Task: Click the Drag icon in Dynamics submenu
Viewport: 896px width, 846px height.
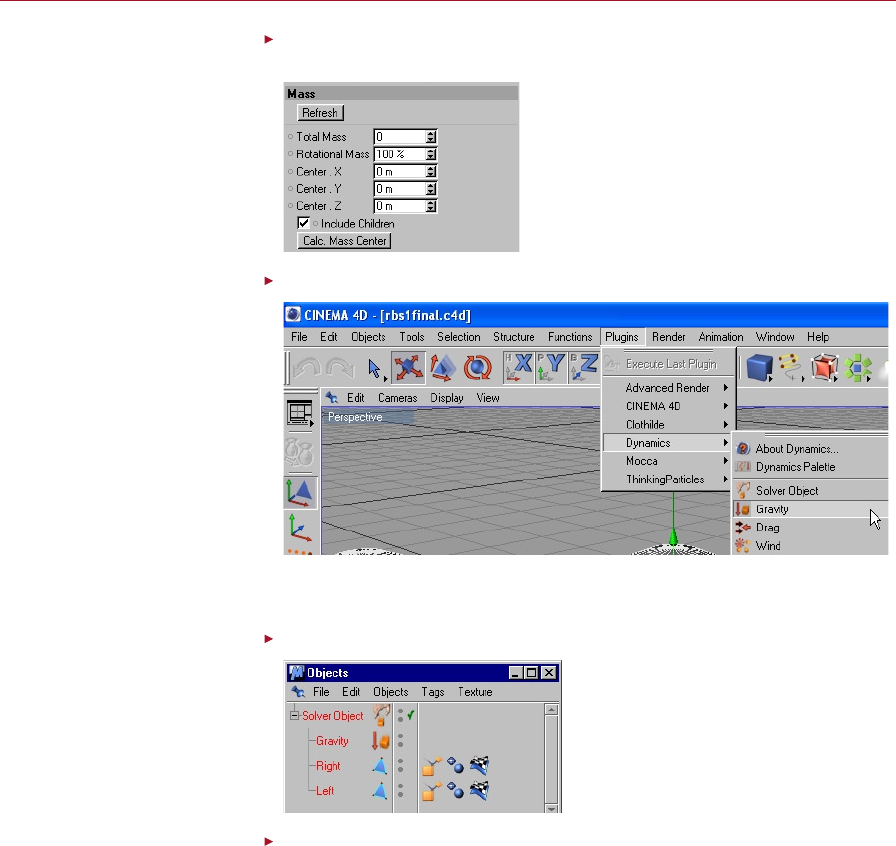Action: pos(743,527)
